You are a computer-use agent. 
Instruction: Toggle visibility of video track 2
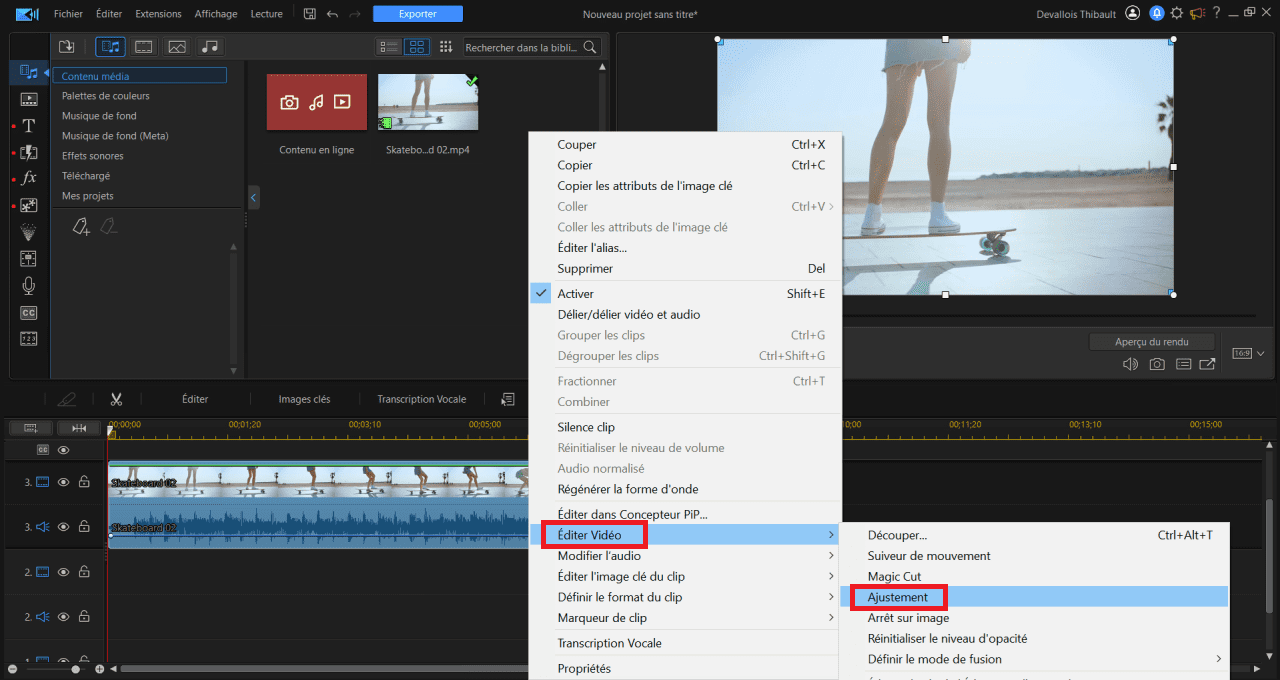[64, 572]
